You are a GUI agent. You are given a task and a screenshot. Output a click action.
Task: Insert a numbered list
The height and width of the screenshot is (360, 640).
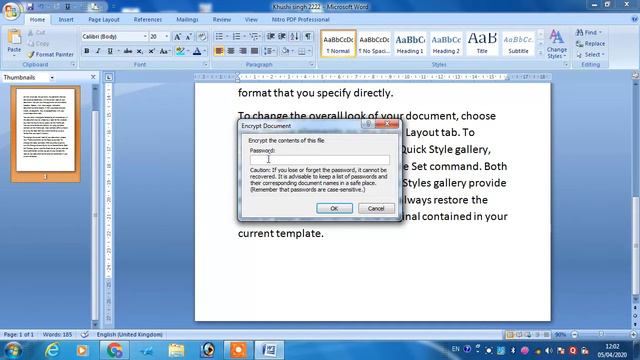[236, 37]
